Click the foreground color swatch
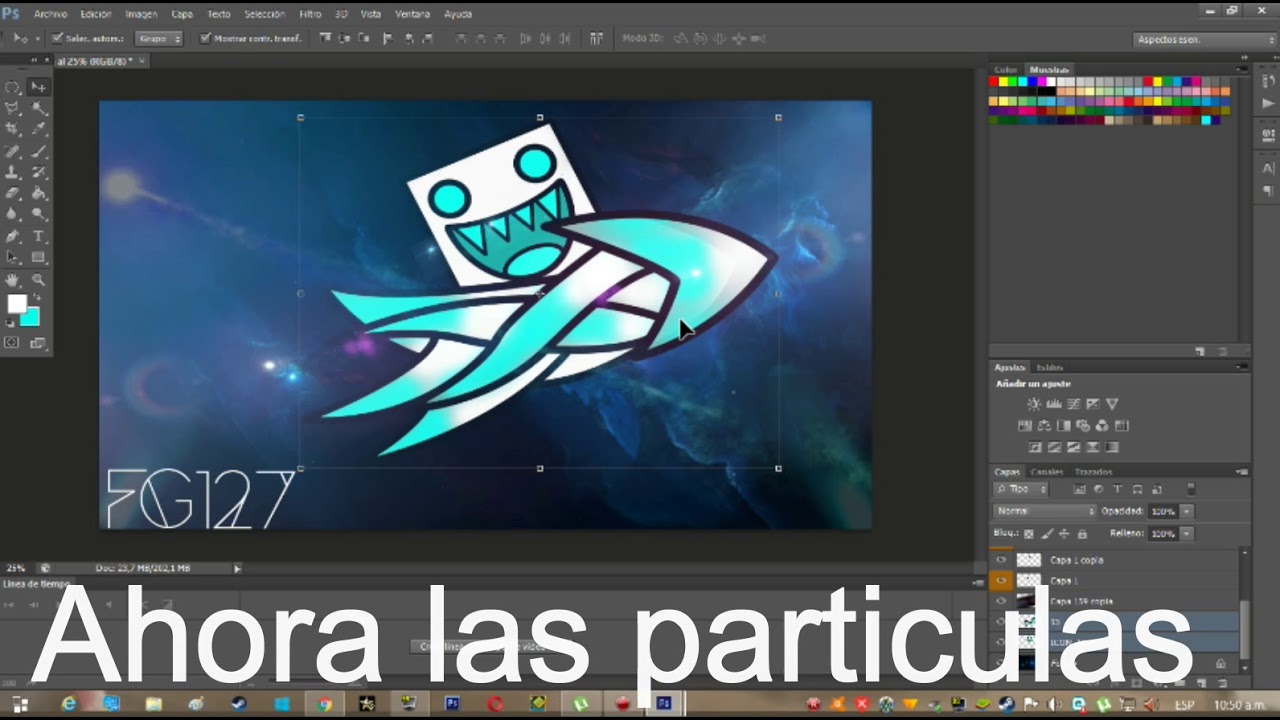This screenshot has height=720, width=1280. (16, 304)
